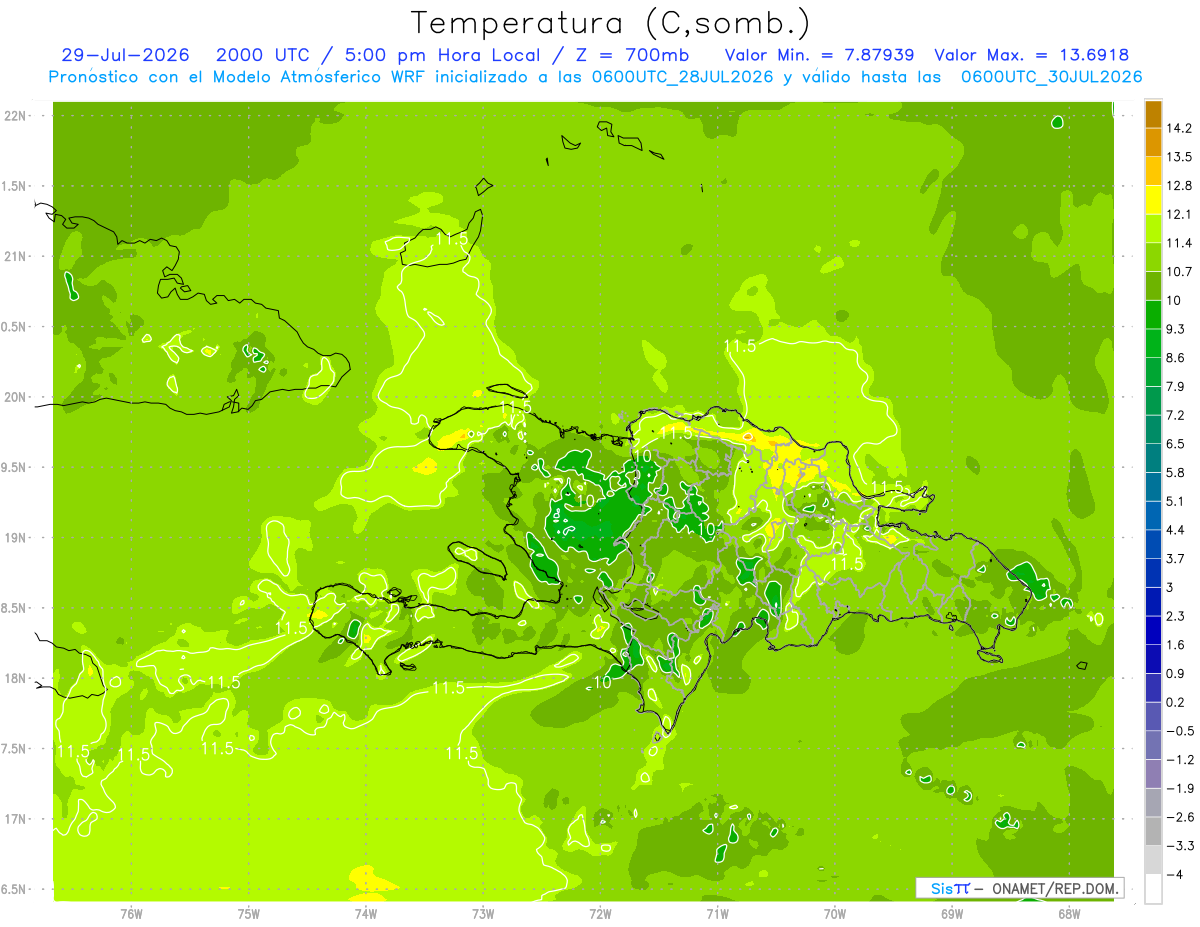Image resolution: width=1200 pixels, height=927 pixels.
Task: Click the '71W' longitude axis label
Action: coord(717,913)
